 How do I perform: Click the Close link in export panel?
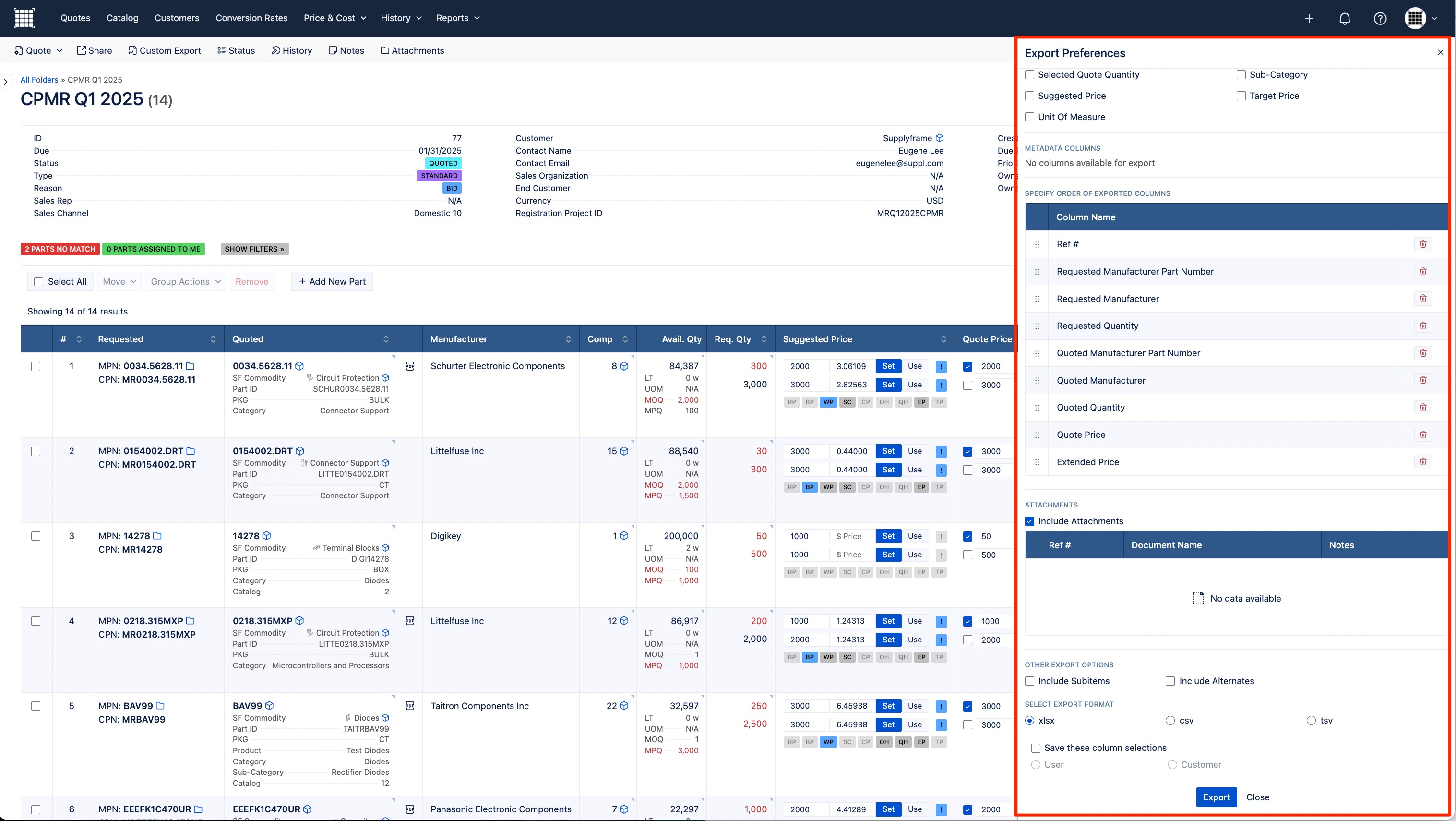(1258, 797)
